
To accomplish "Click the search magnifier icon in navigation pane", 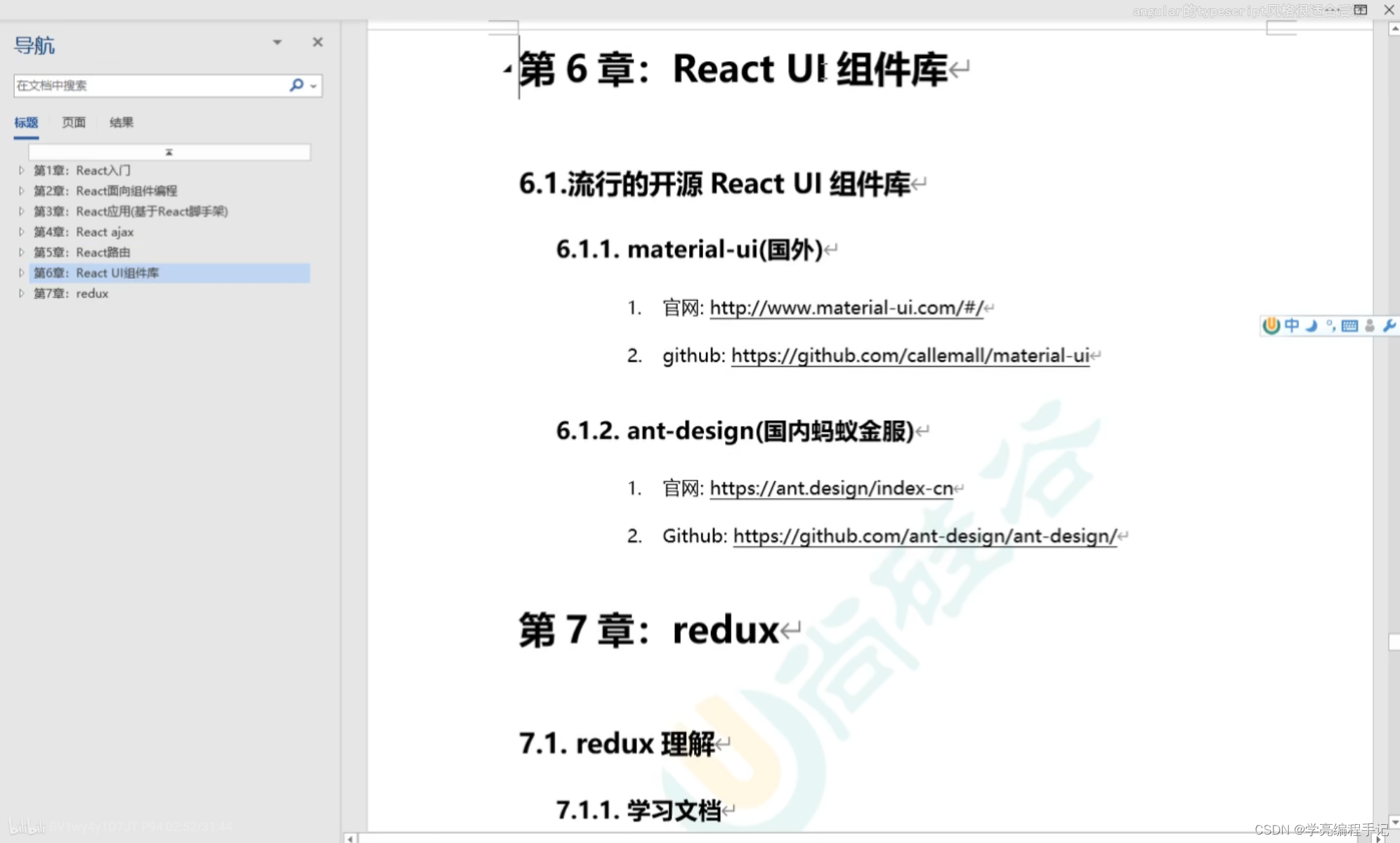I will 296,85.
